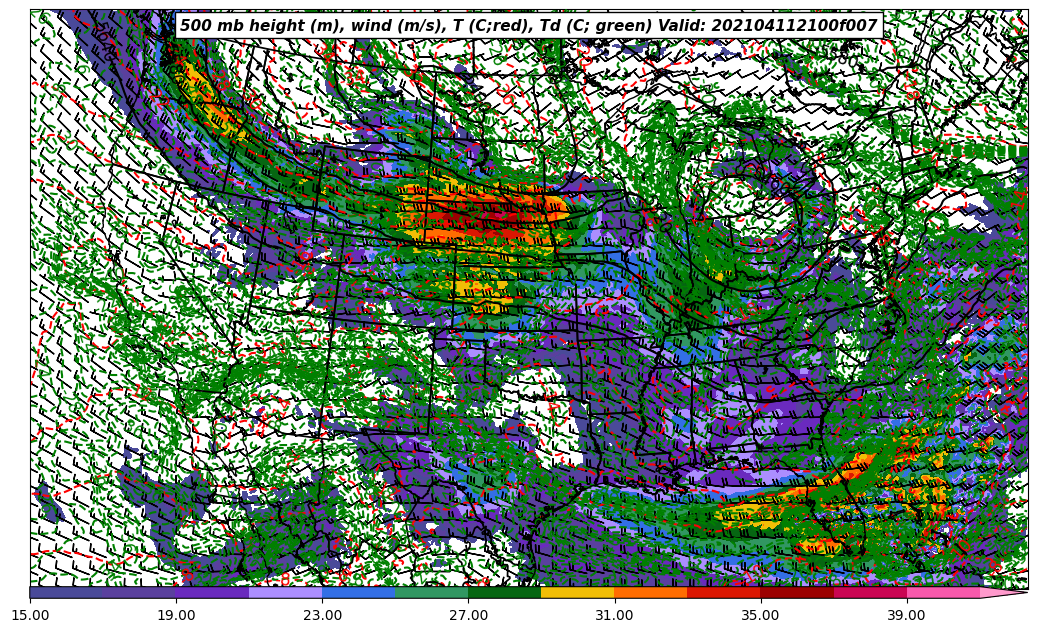Click the 39.00 colorbar tick label
1037x632 pixels.
tap(906, 616)
